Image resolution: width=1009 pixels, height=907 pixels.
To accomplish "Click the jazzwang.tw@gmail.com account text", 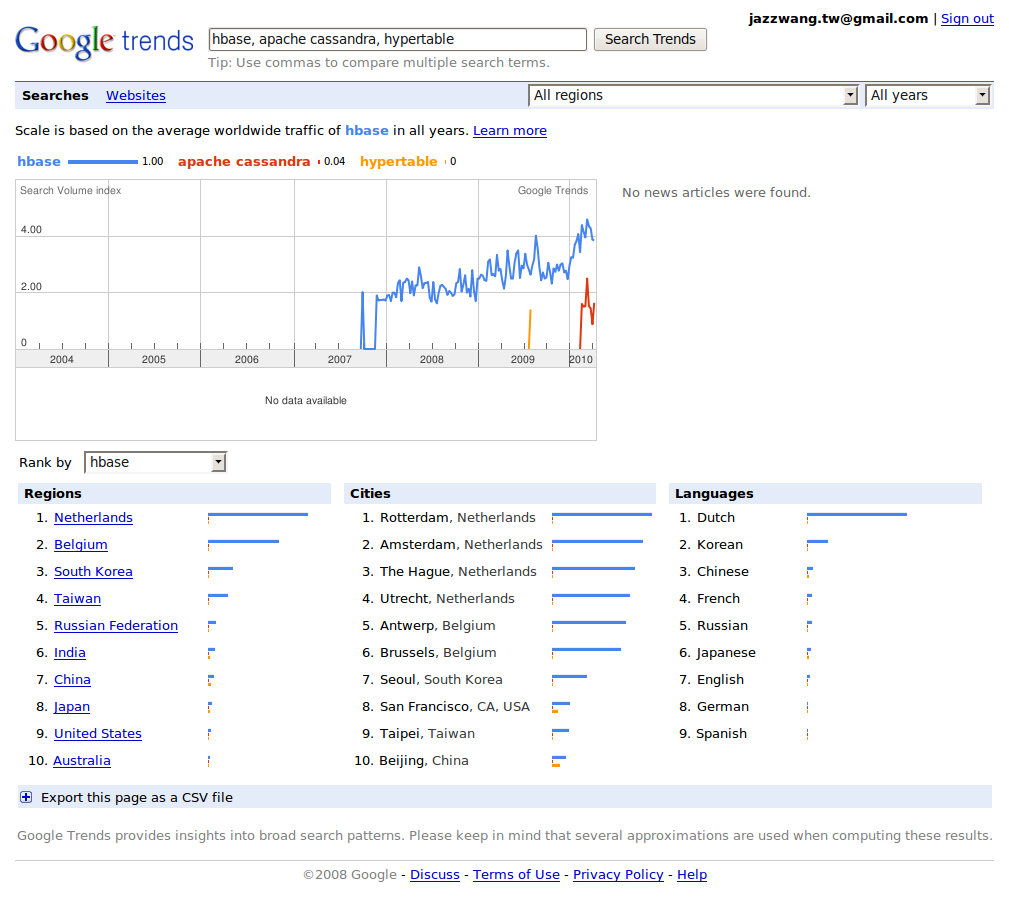I will pos(838,19).
